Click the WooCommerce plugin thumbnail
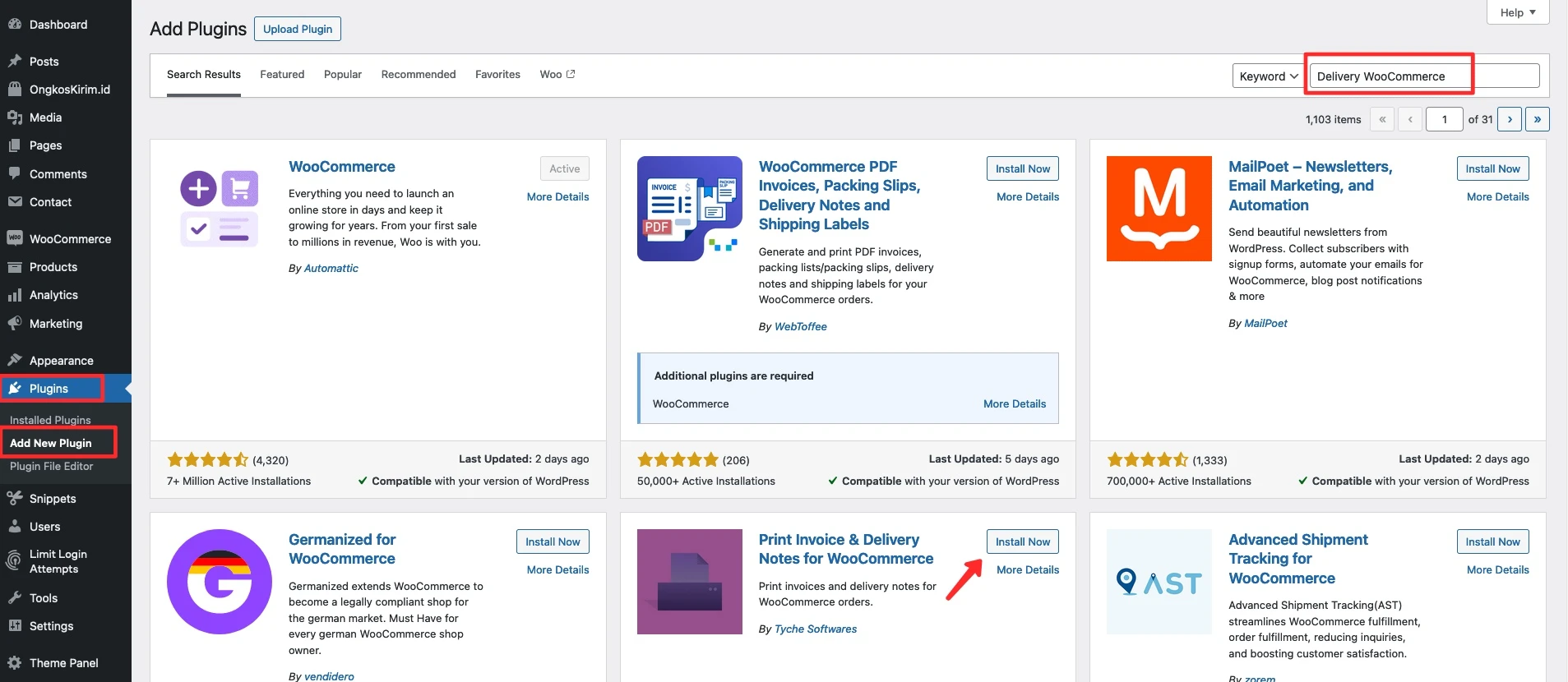Viewport: 1568px width, 682px height. (x=220, y=209)
